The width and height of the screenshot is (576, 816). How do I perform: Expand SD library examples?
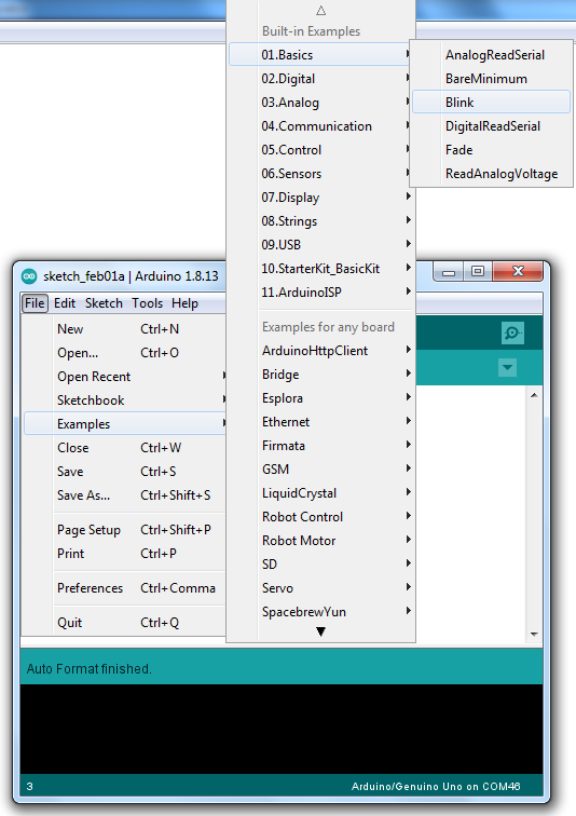point(319,564)
